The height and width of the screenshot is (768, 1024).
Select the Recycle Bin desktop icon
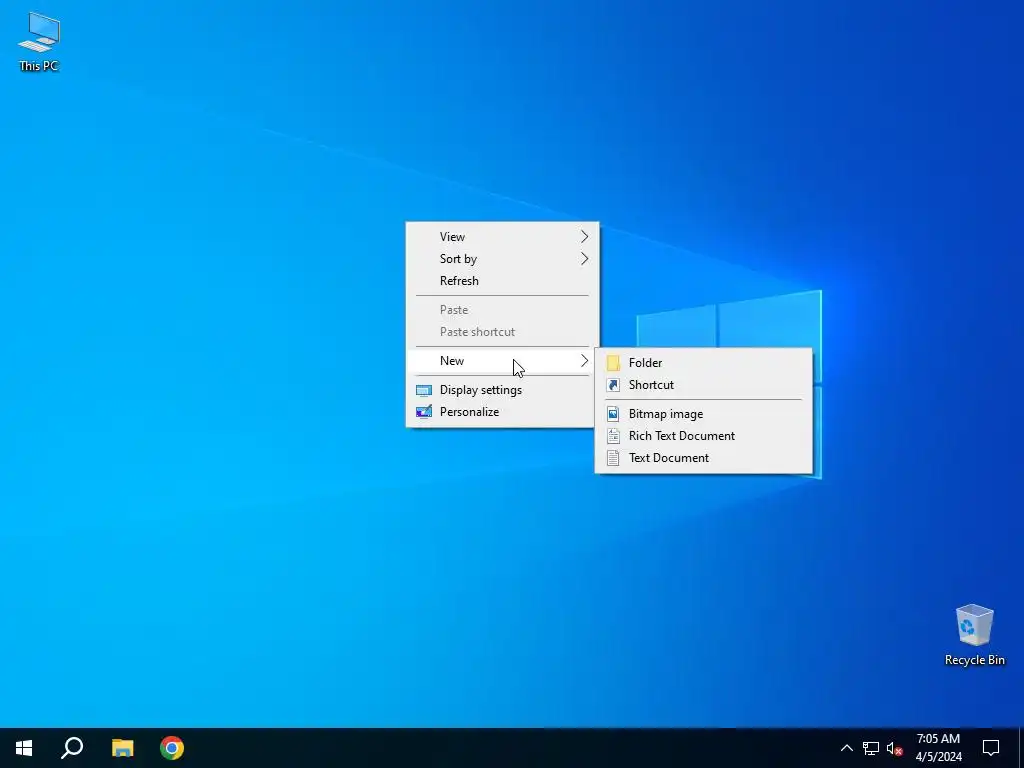[x=974, y=635]
